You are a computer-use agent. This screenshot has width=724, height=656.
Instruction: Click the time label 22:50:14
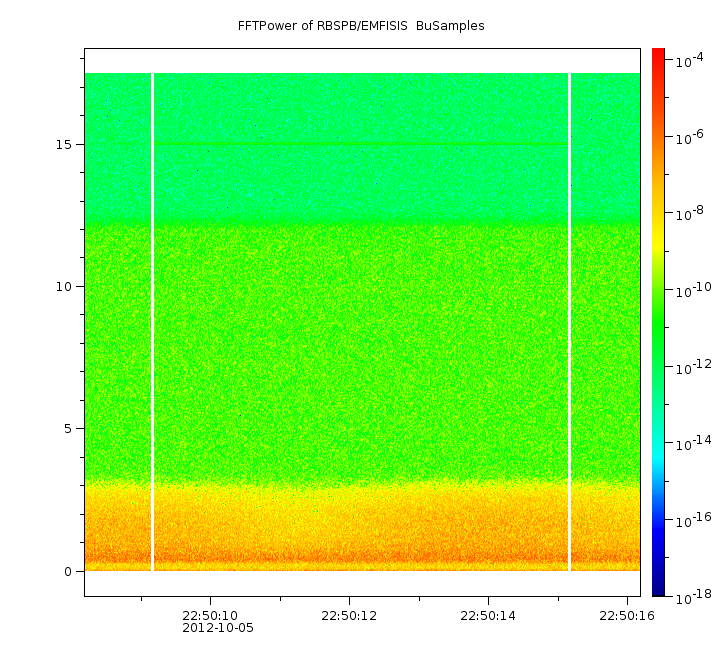click(x=488, y=616)
